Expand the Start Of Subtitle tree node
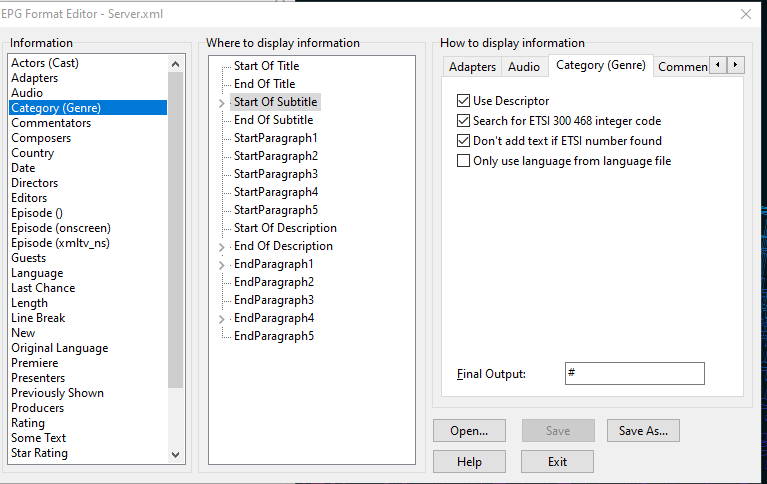 (x=222, y=103)
